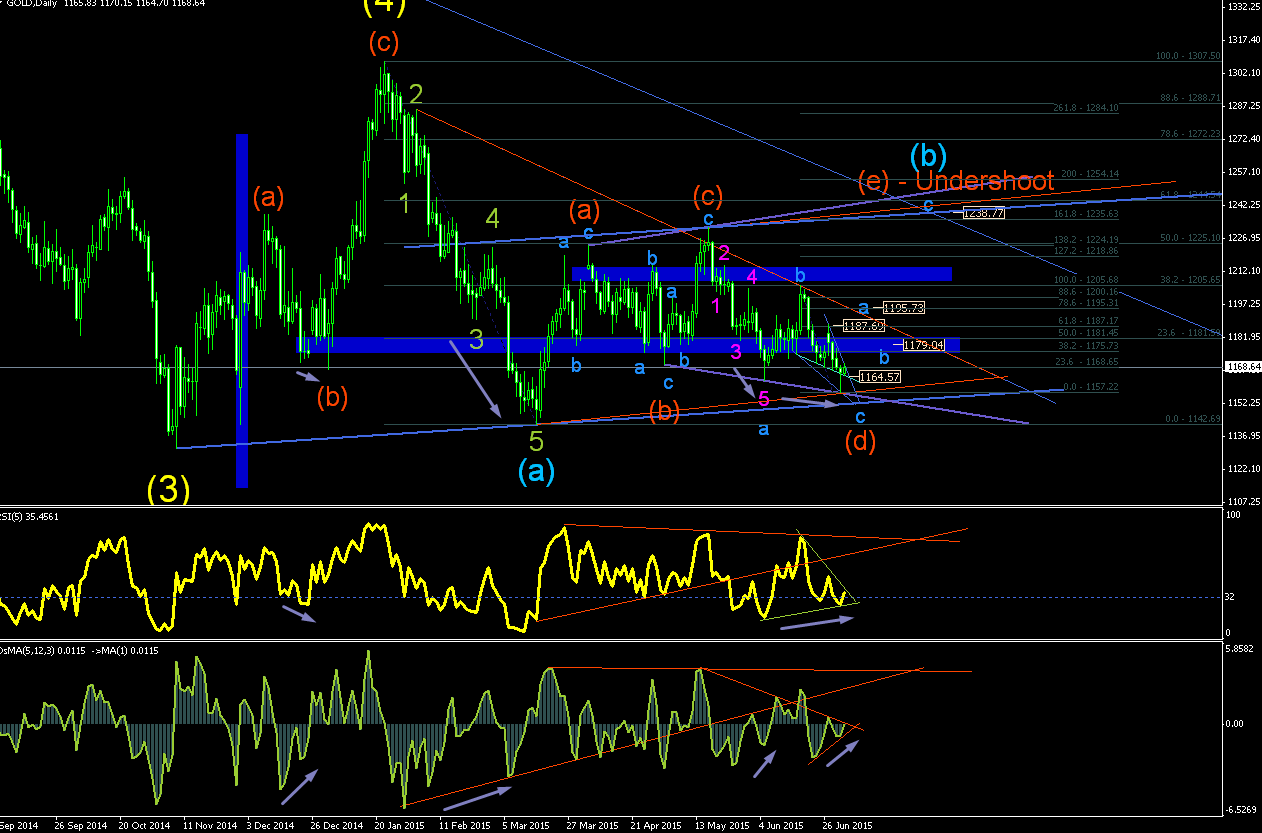Select Fibonacci level '61.8 - 1187.17'
Screen dimensions: 1262x833
pyautogui.click(x=1088, y=321)
